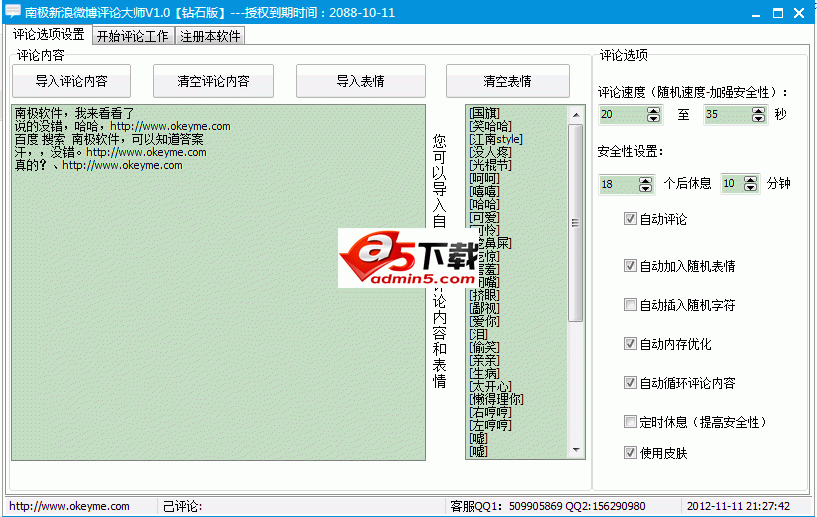817x517 pixels.
Task: Select the [江南style] emoticon entry
Action: [496, 139]
